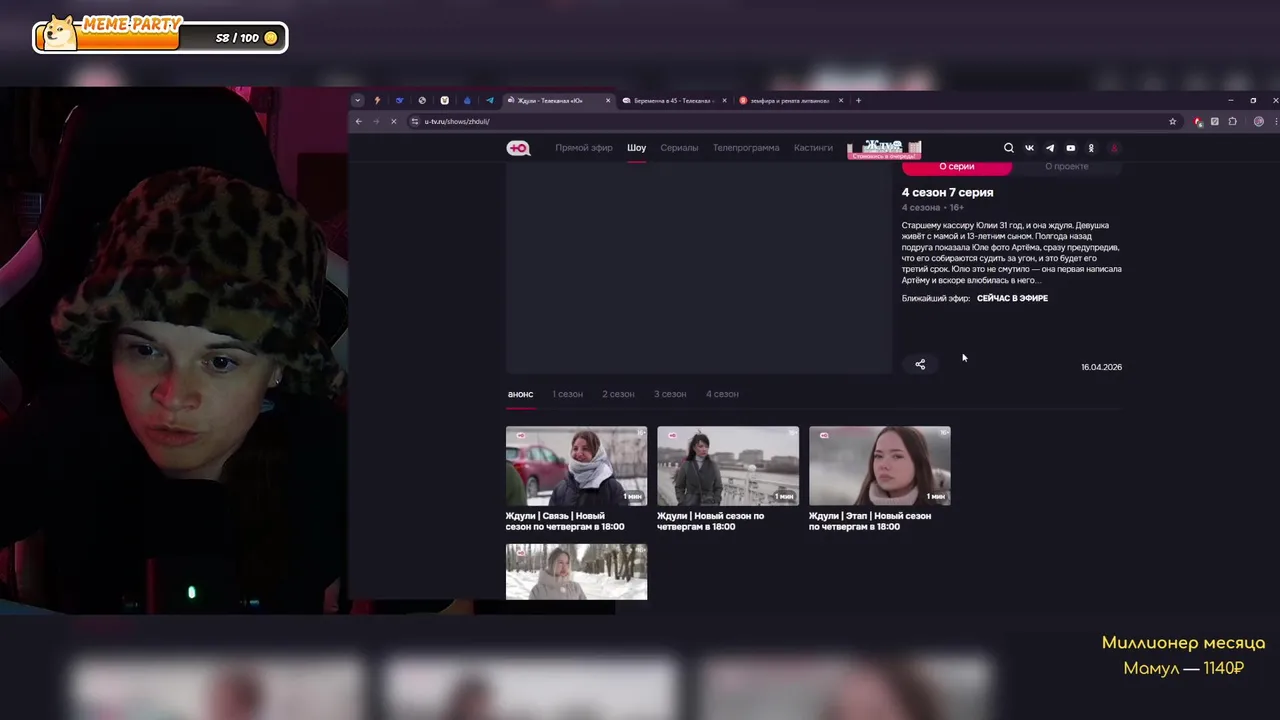
Task: Switch to the 1 сезон tab
Action: tap(567, 394)
